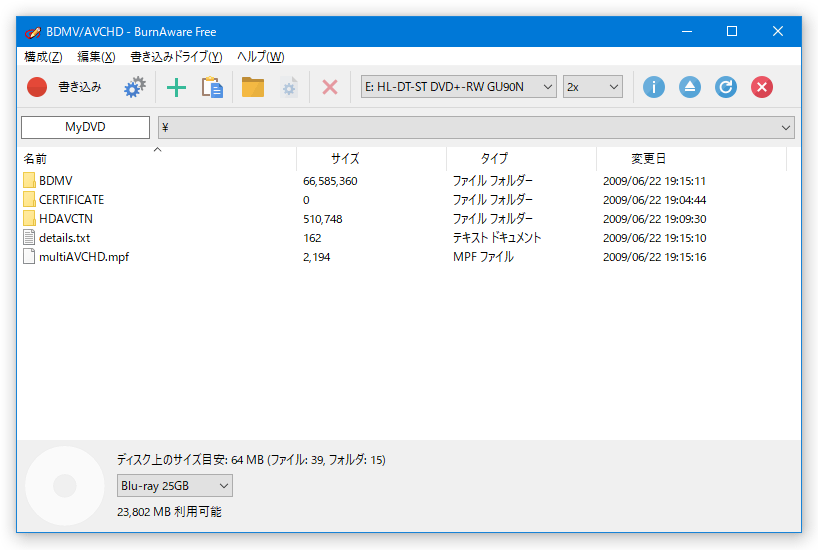Click size value 510,748
Screen dimensions: 818x550
click(322, 219)
